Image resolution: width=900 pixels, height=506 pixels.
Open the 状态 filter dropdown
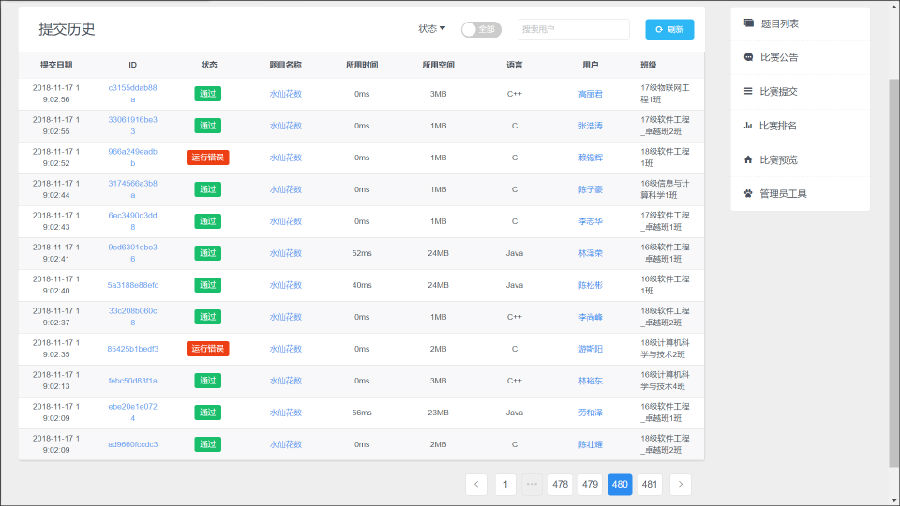431,29
